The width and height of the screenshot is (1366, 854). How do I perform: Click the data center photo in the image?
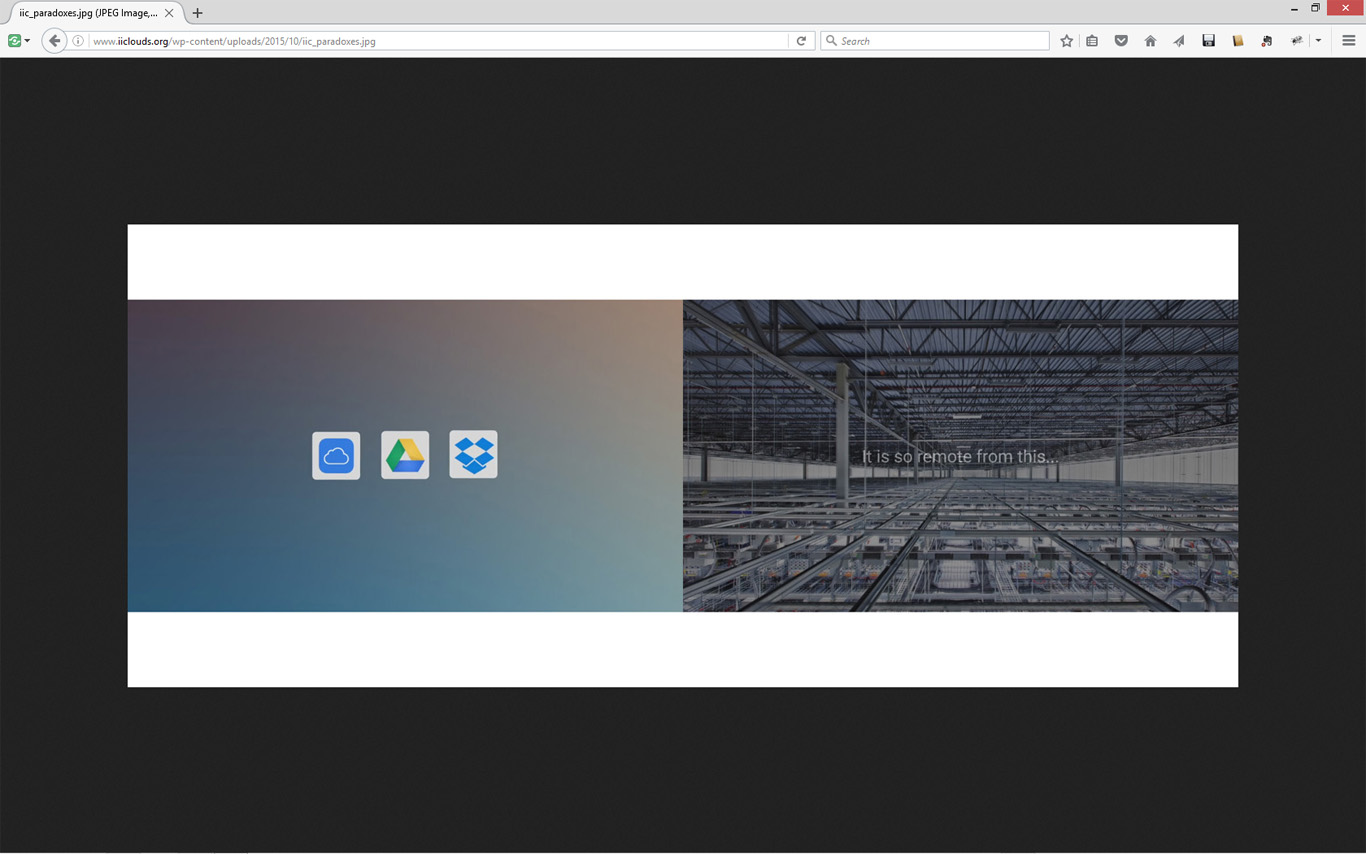pos(960,456)
